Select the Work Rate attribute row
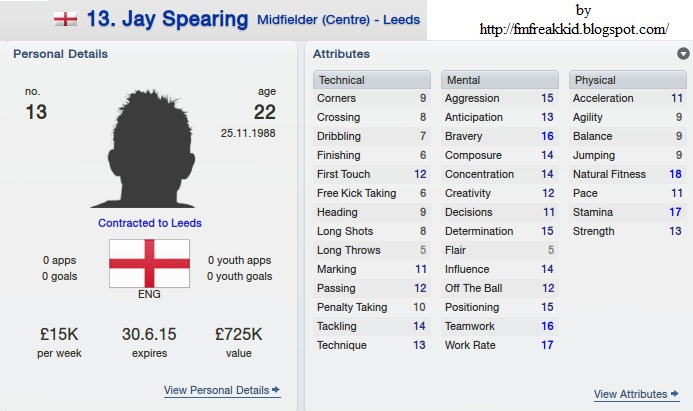 (499, 345)
